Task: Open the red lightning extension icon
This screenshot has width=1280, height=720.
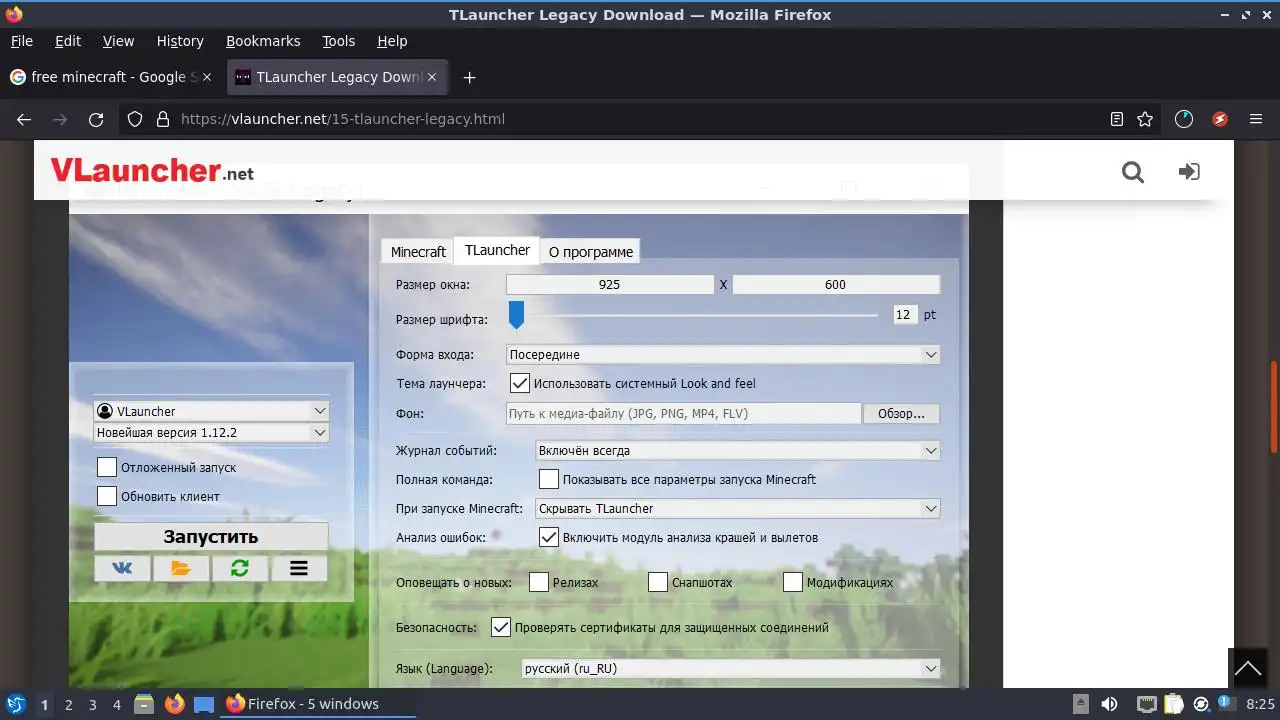Action: (x=1220, y=119)
